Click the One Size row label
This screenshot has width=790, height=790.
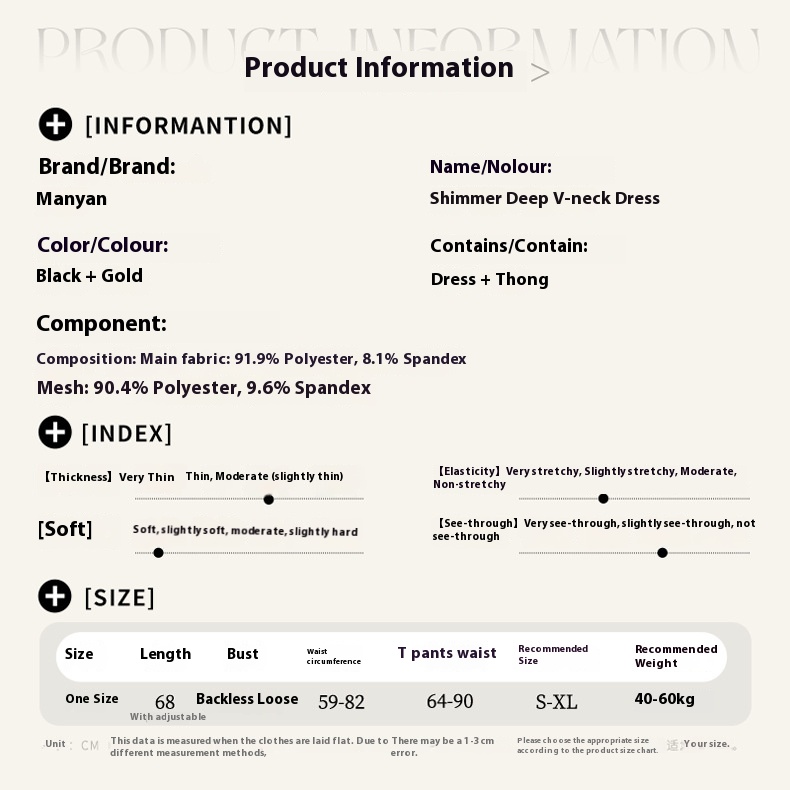[92, 699]
